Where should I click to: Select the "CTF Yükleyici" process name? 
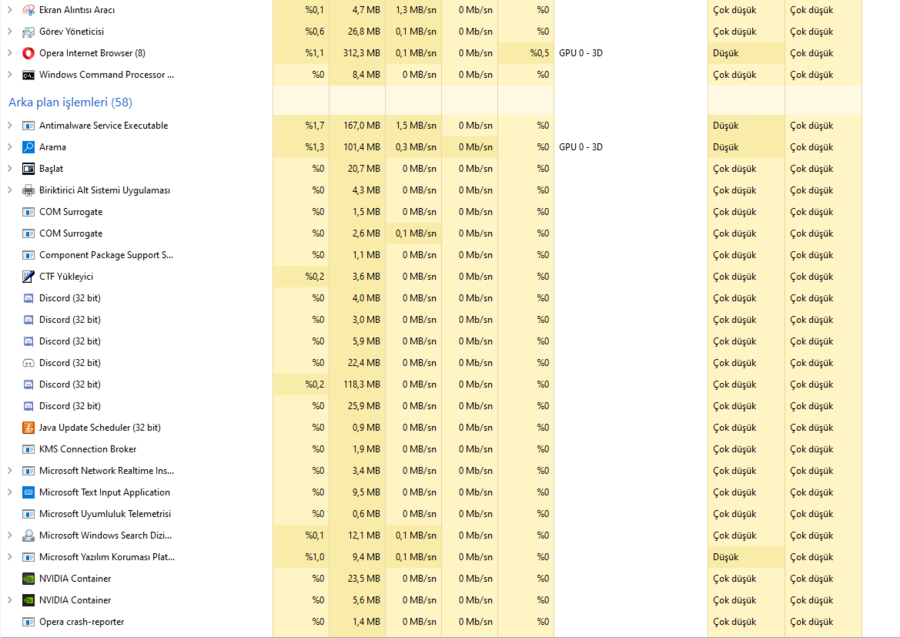[x=66, y=277]
